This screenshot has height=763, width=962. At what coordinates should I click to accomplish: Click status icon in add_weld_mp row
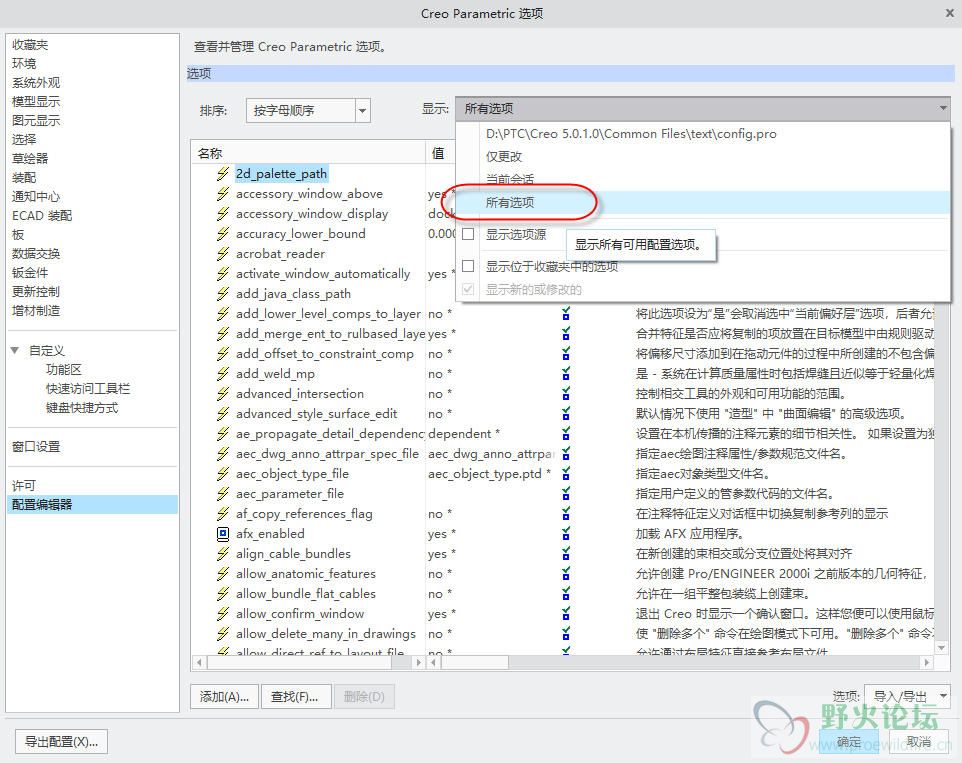(x=566, y=374)
